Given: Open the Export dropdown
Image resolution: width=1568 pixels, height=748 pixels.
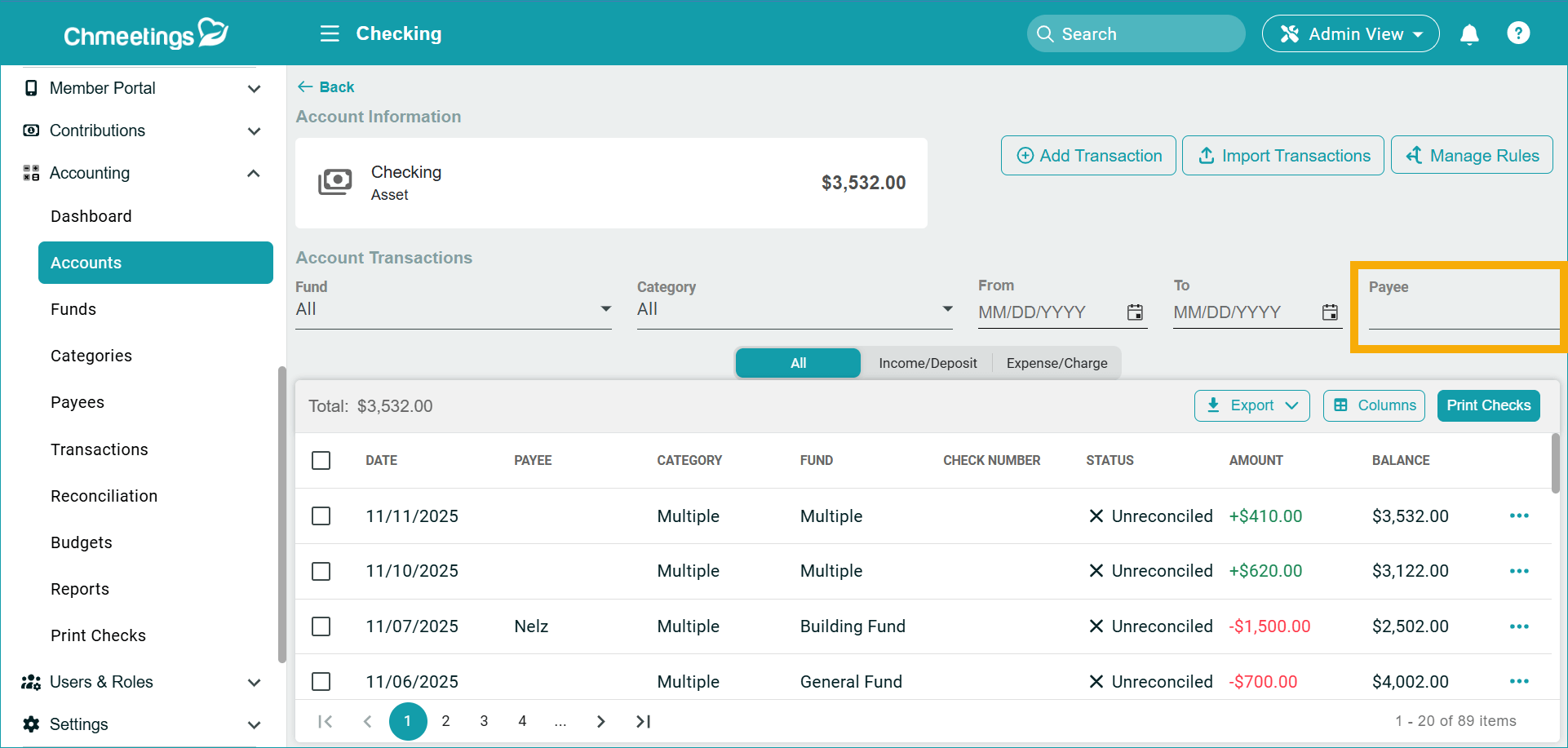Looking at the screenshot, I should [1251, 405].
